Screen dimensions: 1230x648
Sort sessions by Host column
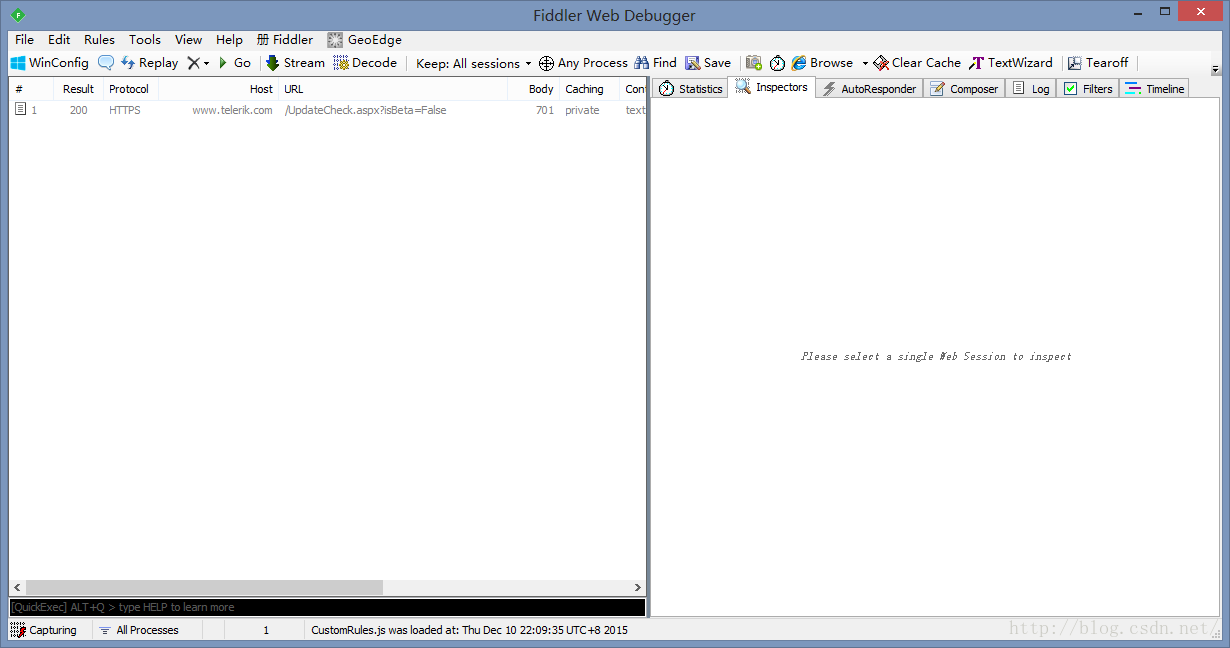[x=218, y=89]
